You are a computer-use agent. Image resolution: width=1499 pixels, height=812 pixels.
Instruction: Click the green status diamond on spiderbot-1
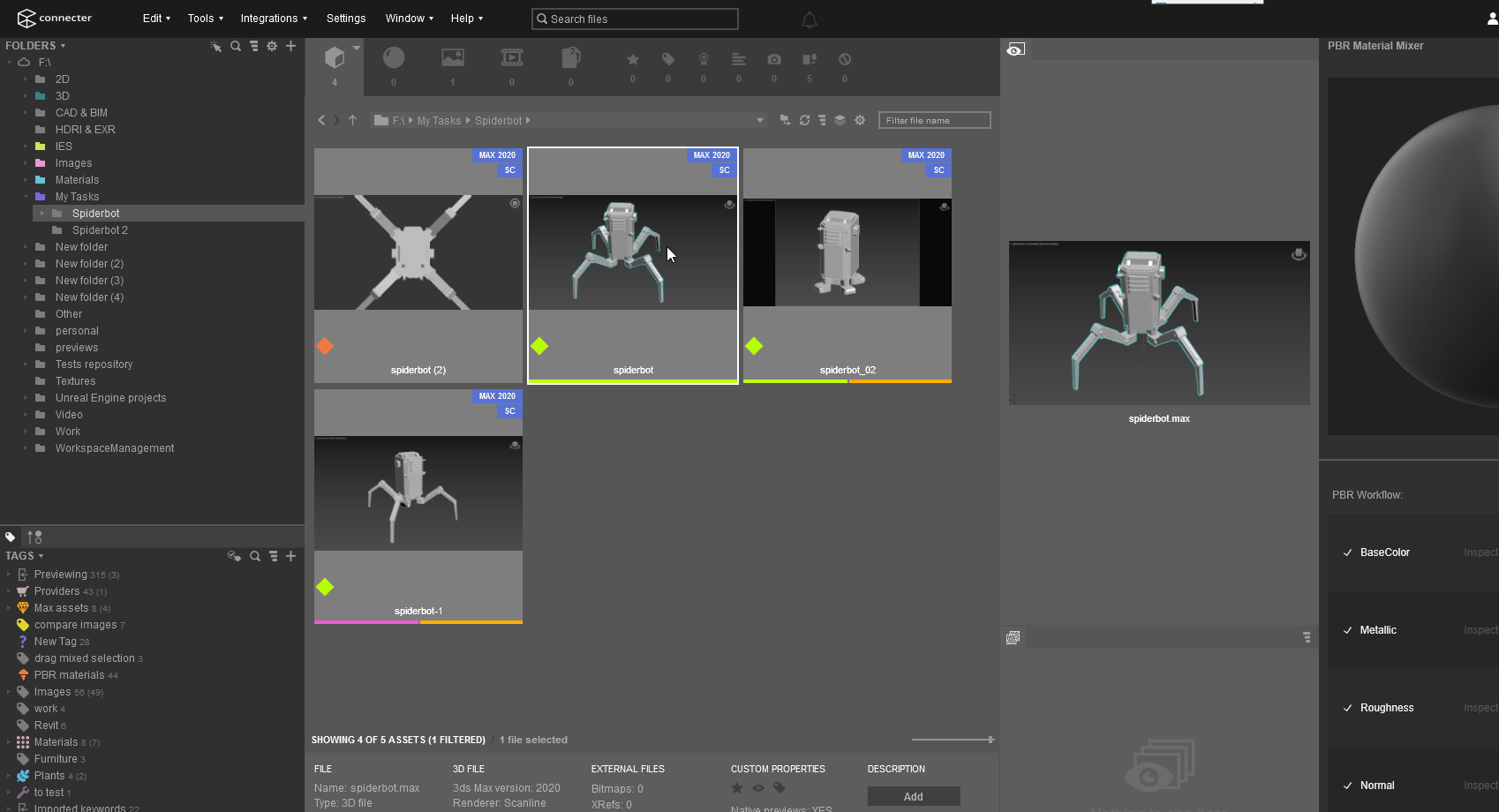pos(325,587)
